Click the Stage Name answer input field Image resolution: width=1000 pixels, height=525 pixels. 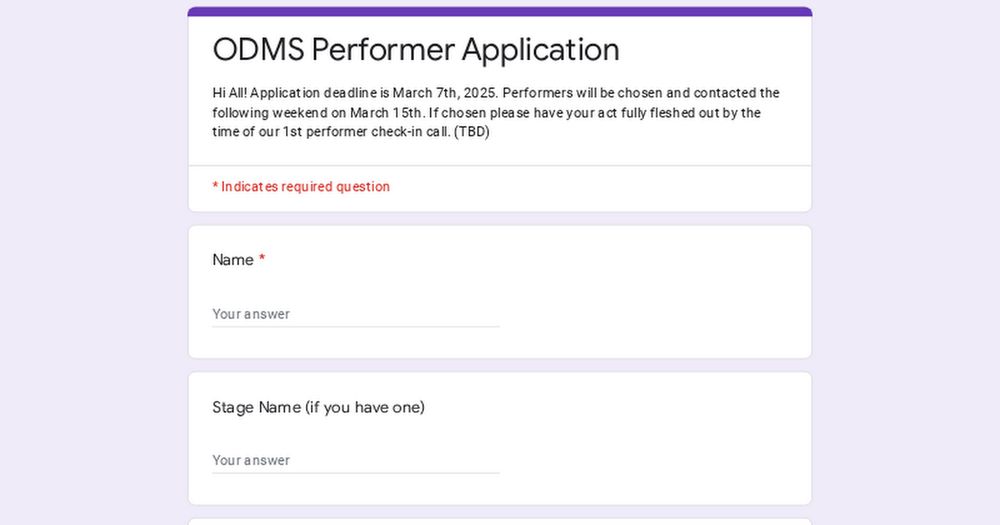pyautogui.click(x=356, y=460)
